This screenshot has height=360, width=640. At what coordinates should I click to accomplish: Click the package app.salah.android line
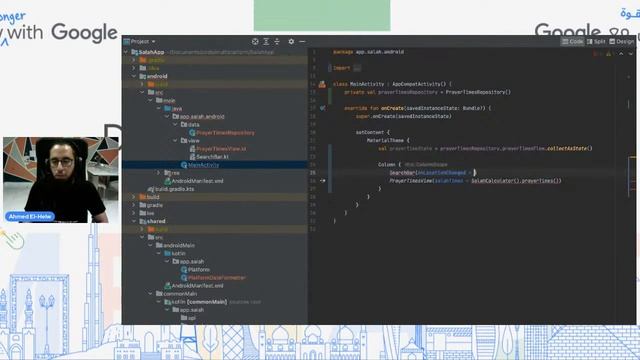coord(369,52)
